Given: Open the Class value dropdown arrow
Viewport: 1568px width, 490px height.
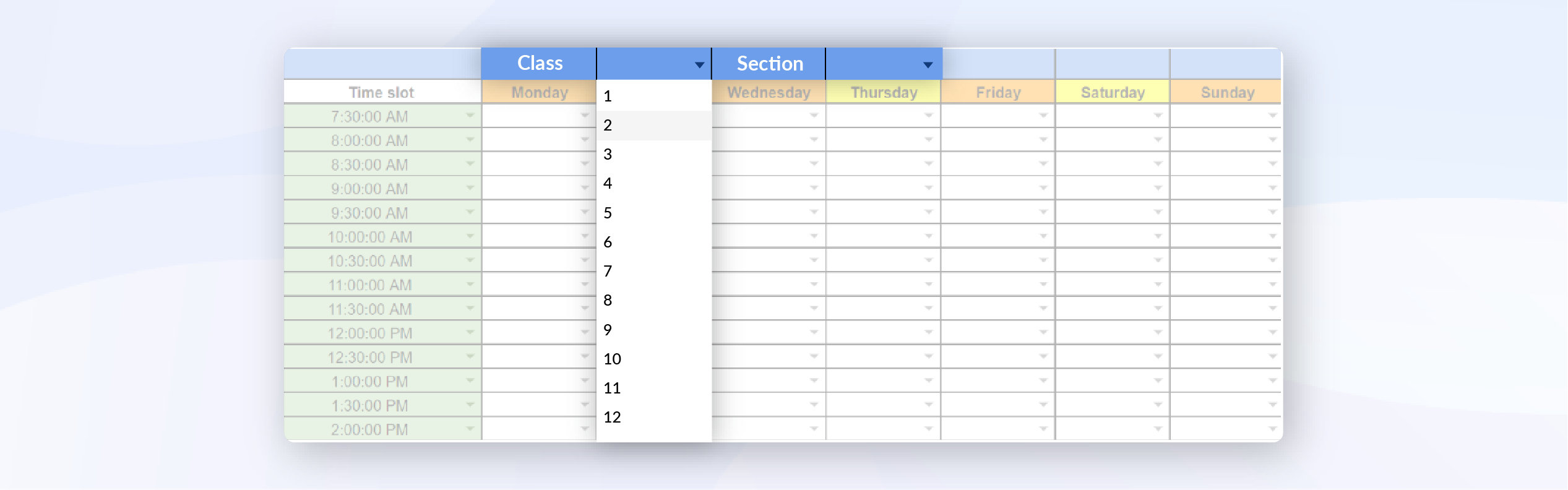Looking at the screenshot, I should (699, 65).
